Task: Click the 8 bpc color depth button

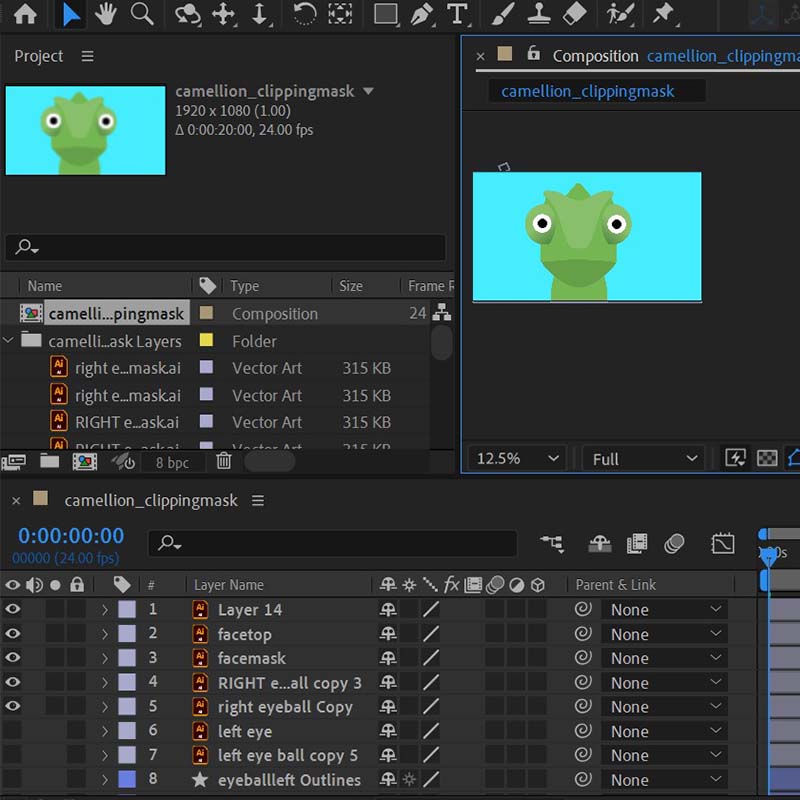Action: coord(172,462)
